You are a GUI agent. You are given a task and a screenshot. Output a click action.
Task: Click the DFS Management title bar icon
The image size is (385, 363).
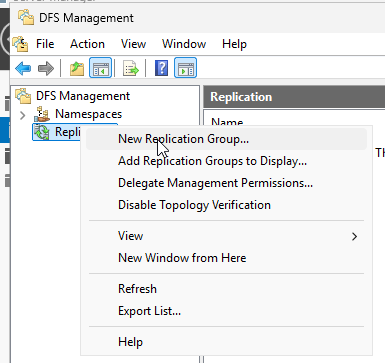tap(26, 17)
